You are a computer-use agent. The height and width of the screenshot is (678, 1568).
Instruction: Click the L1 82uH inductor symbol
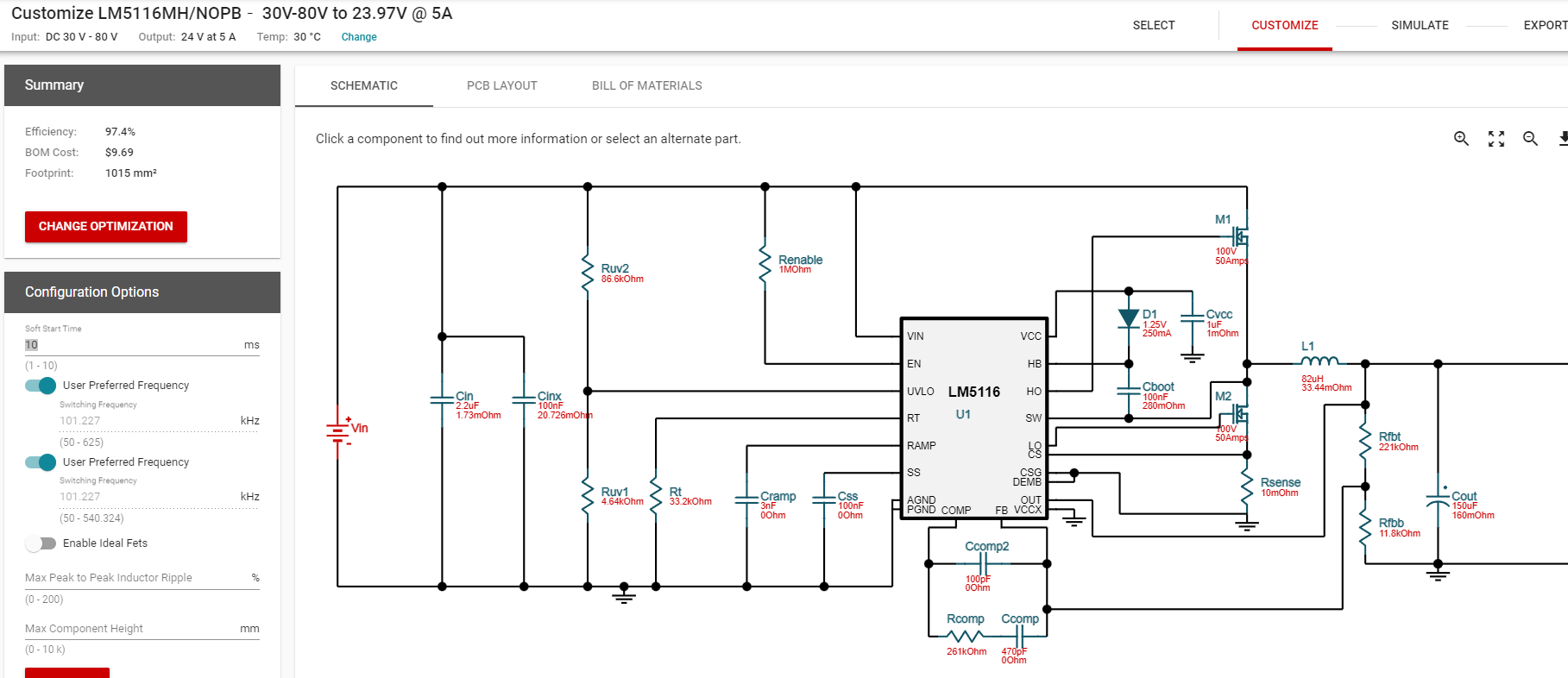[1320, 361]
